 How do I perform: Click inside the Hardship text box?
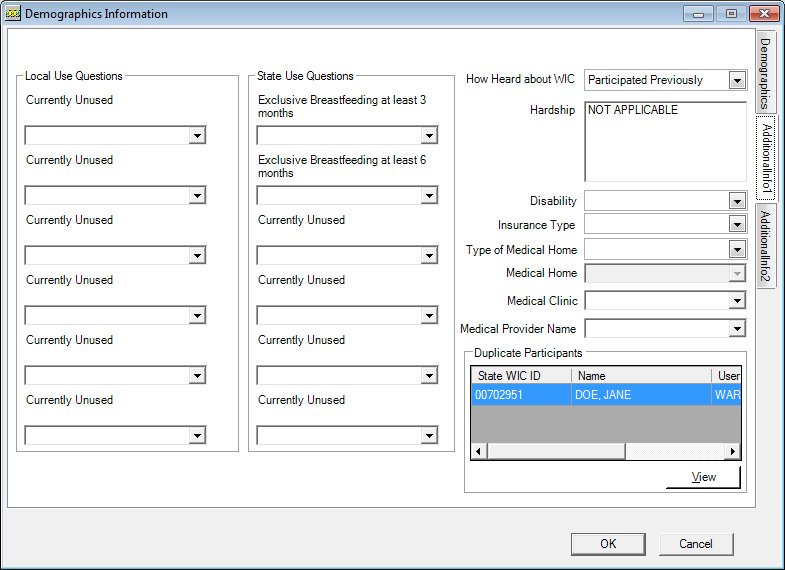(x=666, y=142)
